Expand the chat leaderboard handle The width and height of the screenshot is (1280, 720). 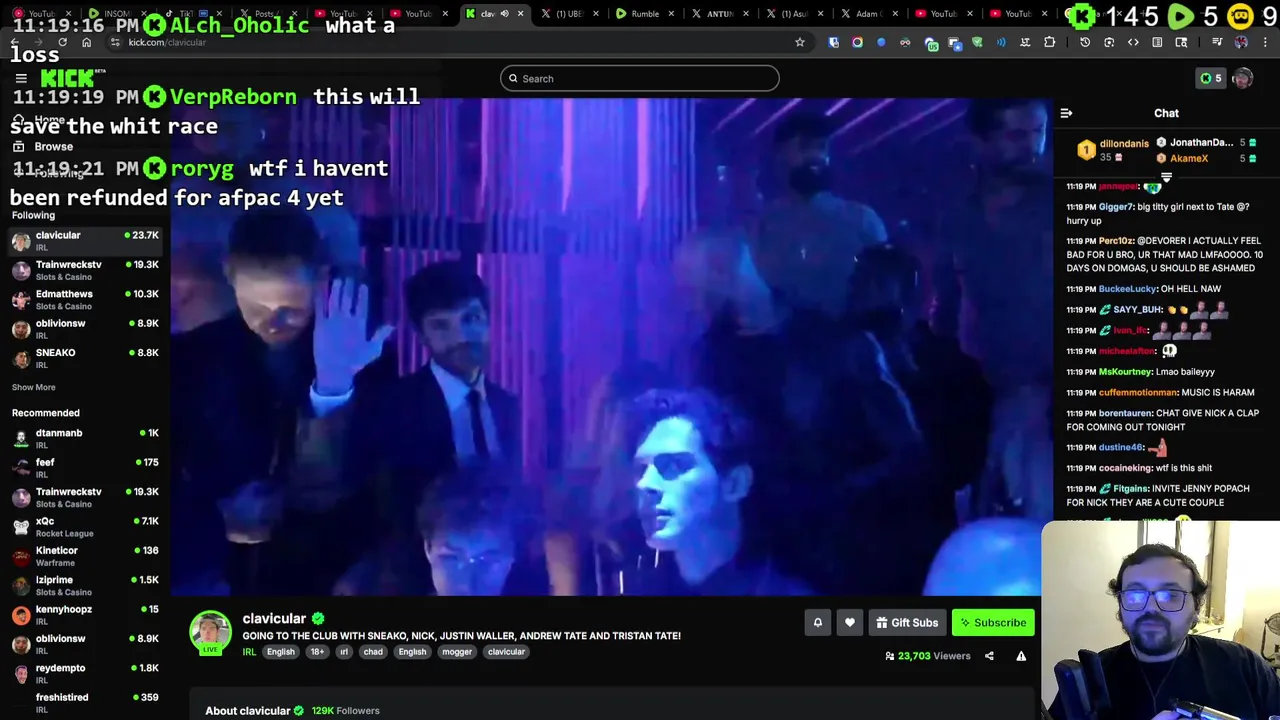1166,177
